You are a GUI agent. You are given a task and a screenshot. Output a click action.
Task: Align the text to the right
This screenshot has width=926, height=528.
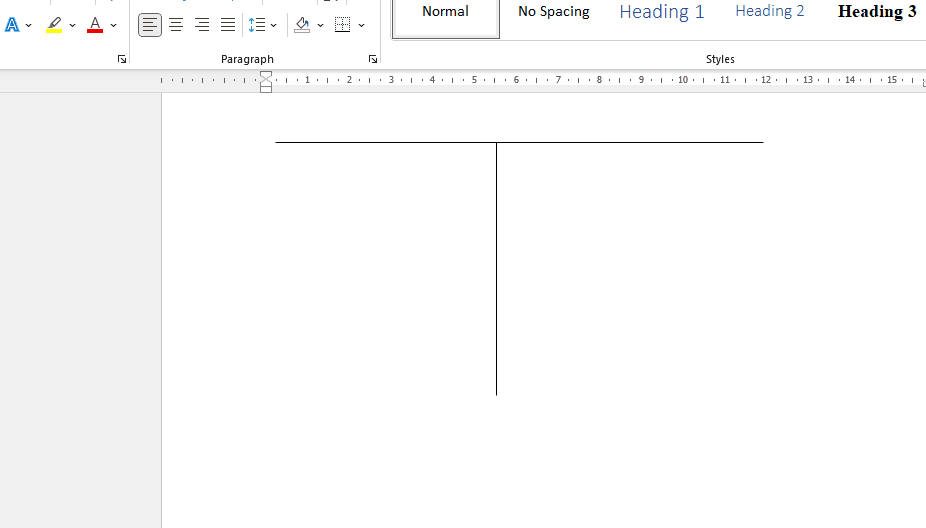[202, 25]
